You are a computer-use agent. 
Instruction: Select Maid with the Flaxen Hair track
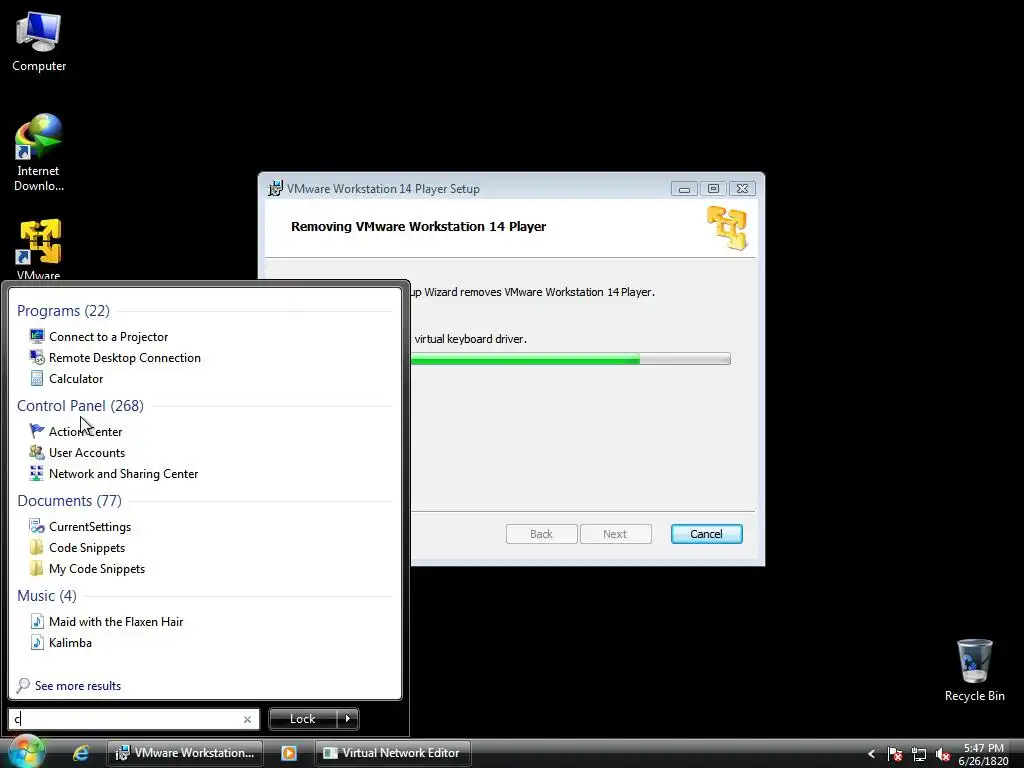116,621
